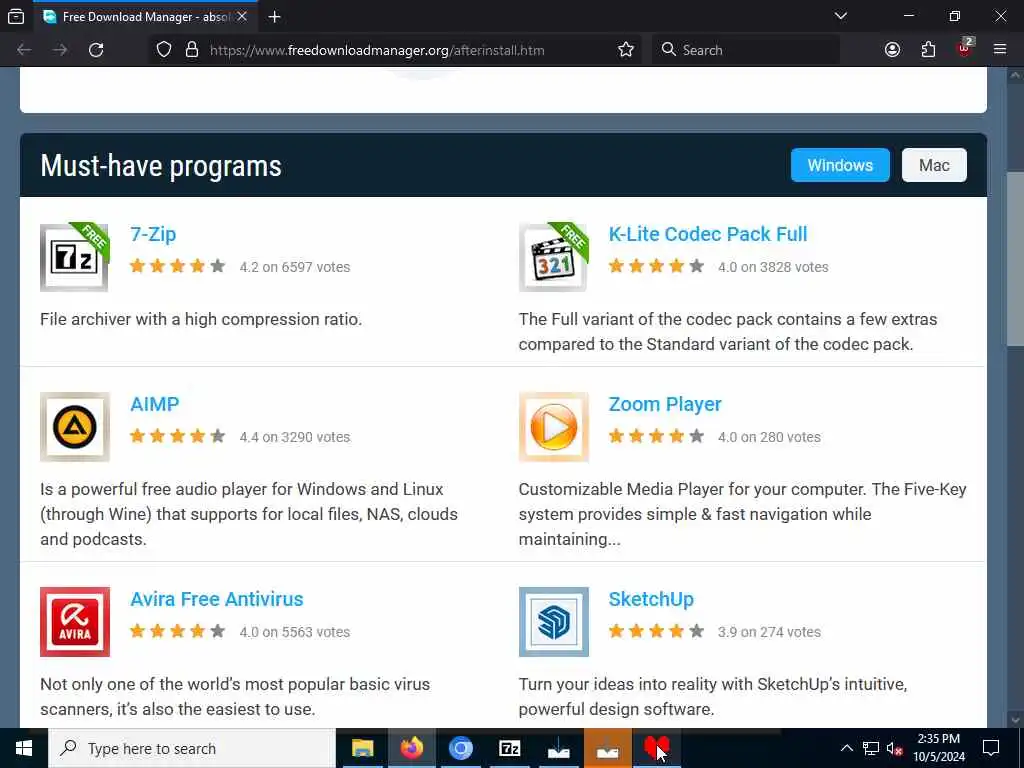This screenshot has width=1024, height=768.
Task: Click the Zoom Player icon
Action: 553,427
